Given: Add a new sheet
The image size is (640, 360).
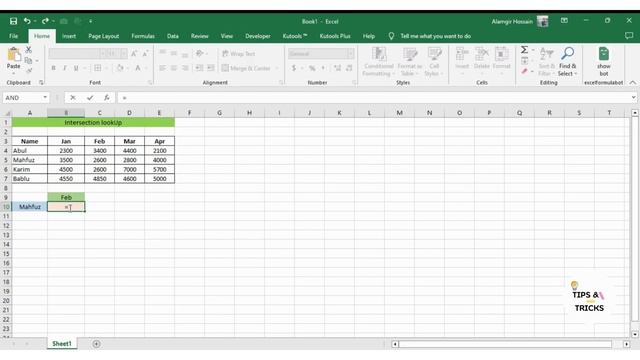Looking at the screenshot, I should tap(96, 344).
